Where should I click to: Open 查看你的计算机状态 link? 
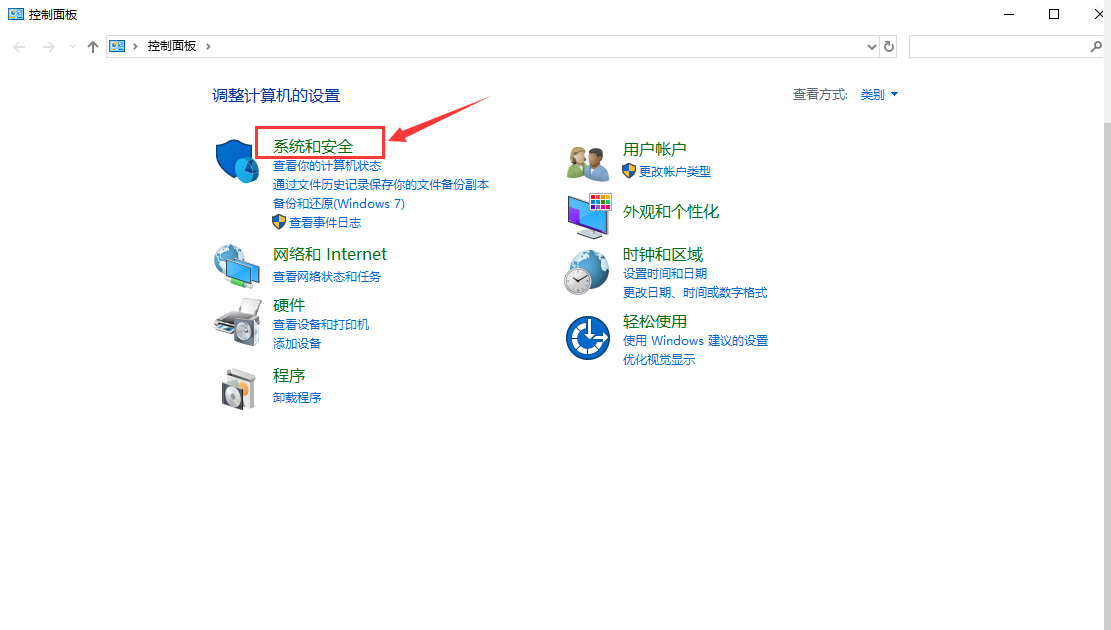tap(327, 166)
